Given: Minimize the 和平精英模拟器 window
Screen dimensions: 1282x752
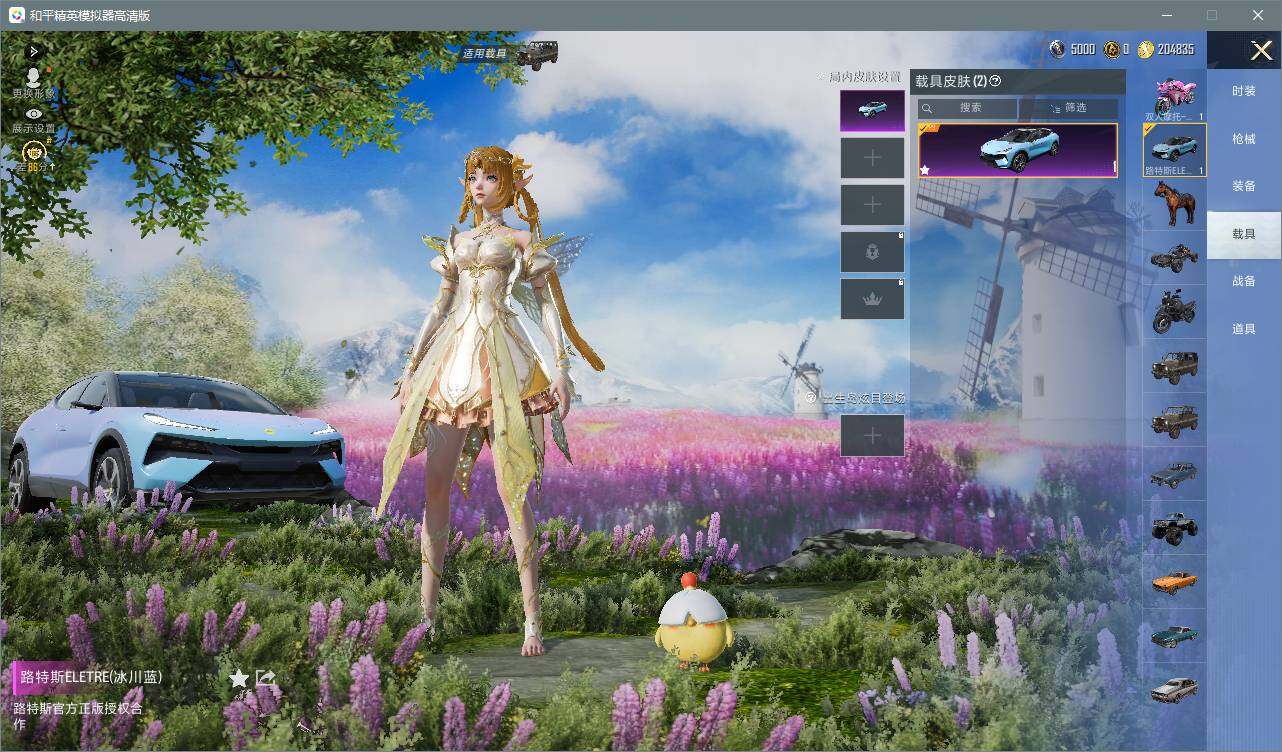Looking at the screenshot, I should (x=1166, y=15).
